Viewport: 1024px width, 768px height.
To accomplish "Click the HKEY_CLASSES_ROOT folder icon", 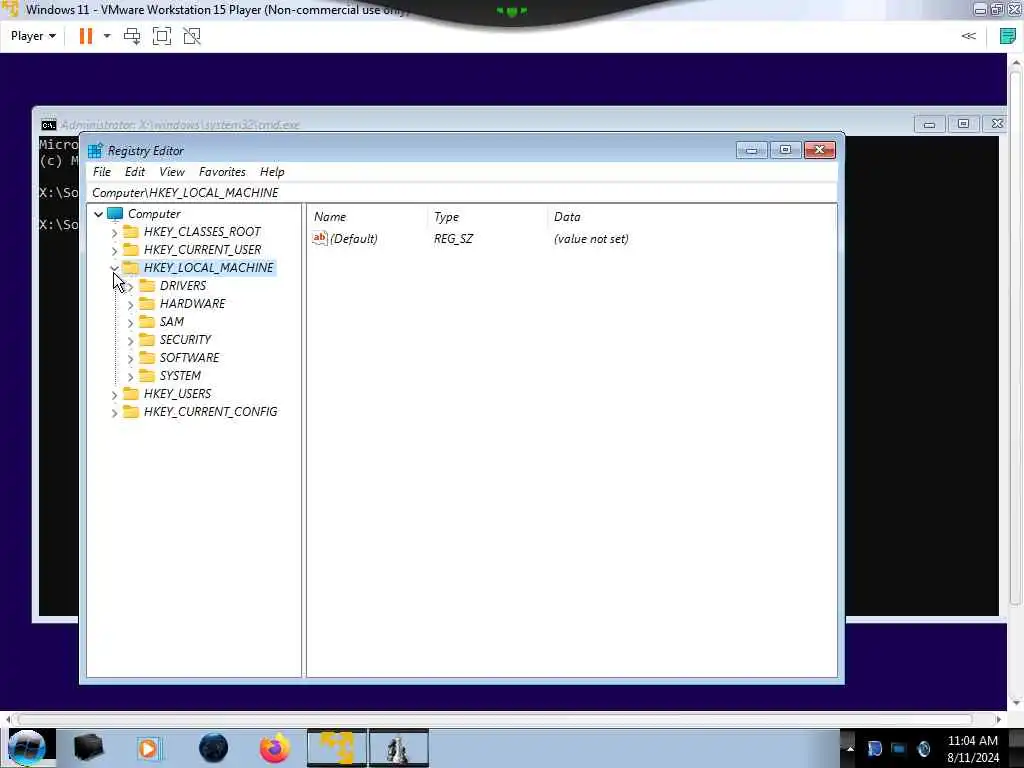I will (x=131, y=231).
